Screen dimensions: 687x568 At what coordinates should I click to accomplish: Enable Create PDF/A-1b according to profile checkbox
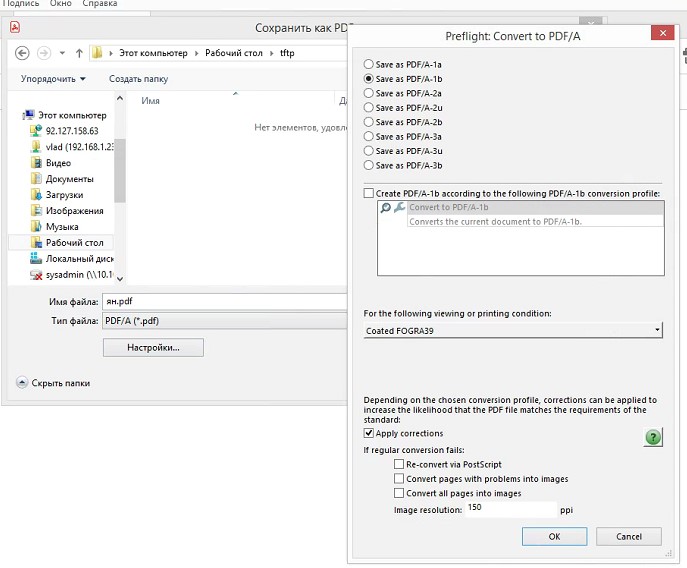coord(368,193)
